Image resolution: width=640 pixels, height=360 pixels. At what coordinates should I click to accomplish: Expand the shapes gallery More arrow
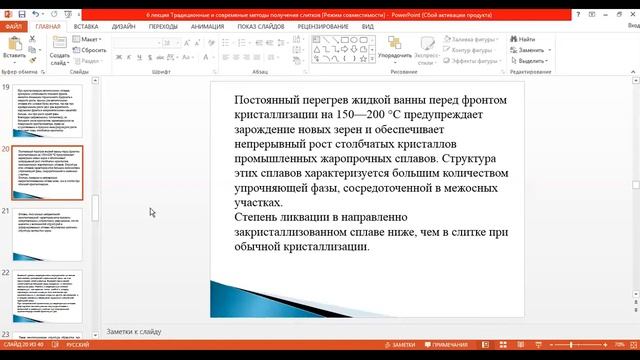tap(372, 59)
